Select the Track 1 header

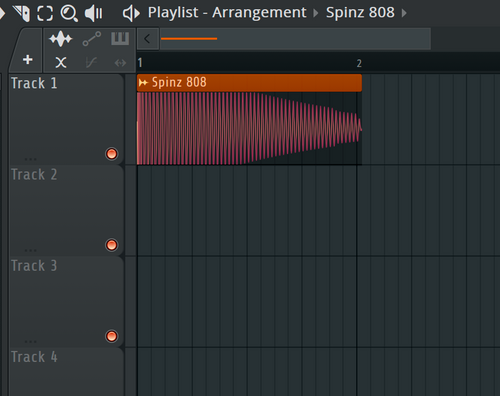67,119
